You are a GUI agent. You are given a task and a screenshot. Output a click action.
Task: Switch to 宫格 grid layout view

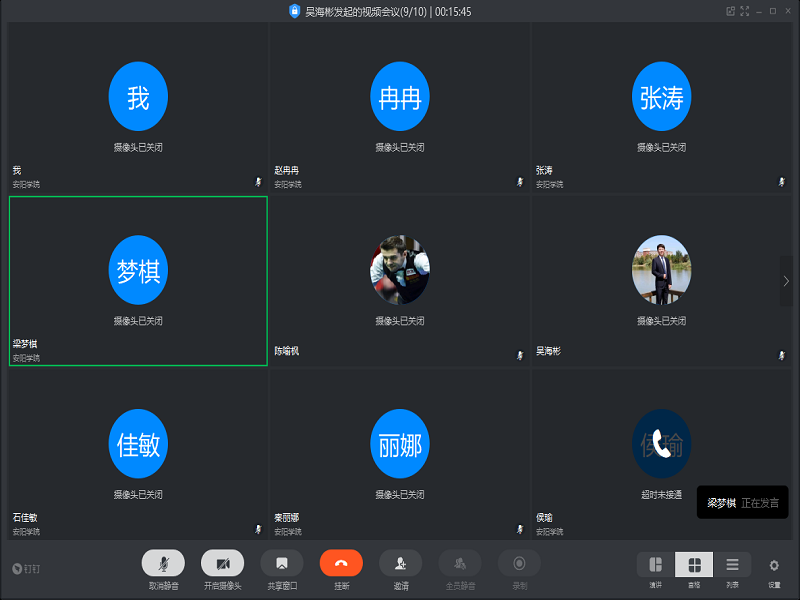click(694, 565)
